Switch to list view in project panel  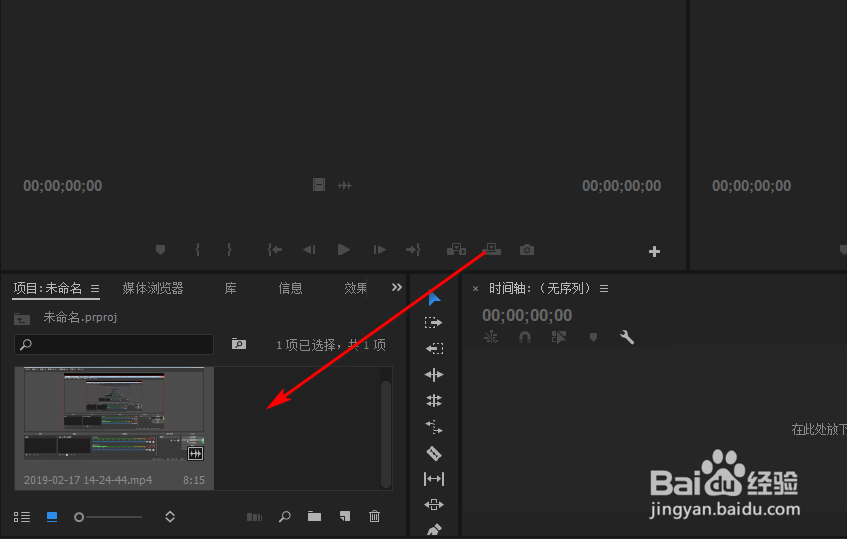click(22, 517)
